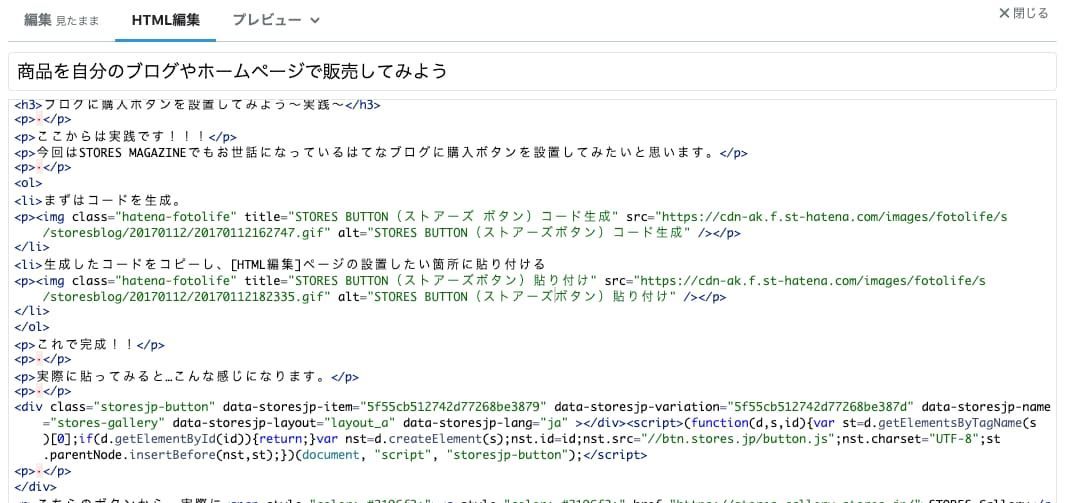Click the parentNode.insertBefore script line
Viewport: 1065px width, 503px height.
[344, 456]
